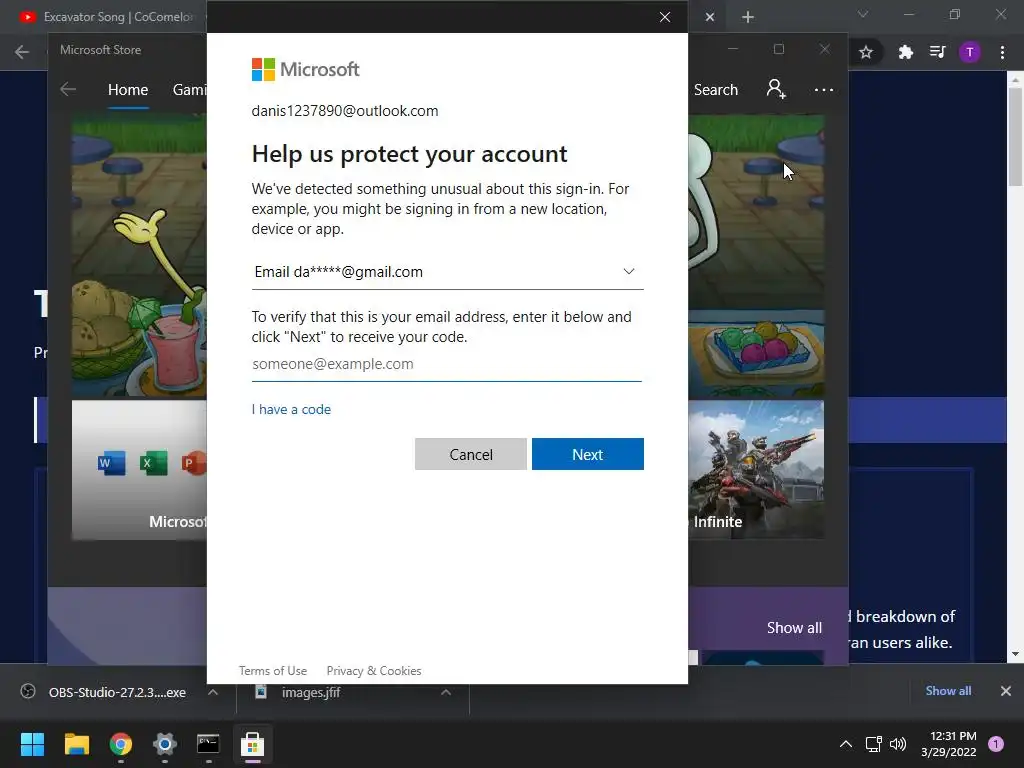The height and width of the screenshot is (768, 1024).
Task: Focus the someone@example.com email input field
Action: (x=447, y=364)
